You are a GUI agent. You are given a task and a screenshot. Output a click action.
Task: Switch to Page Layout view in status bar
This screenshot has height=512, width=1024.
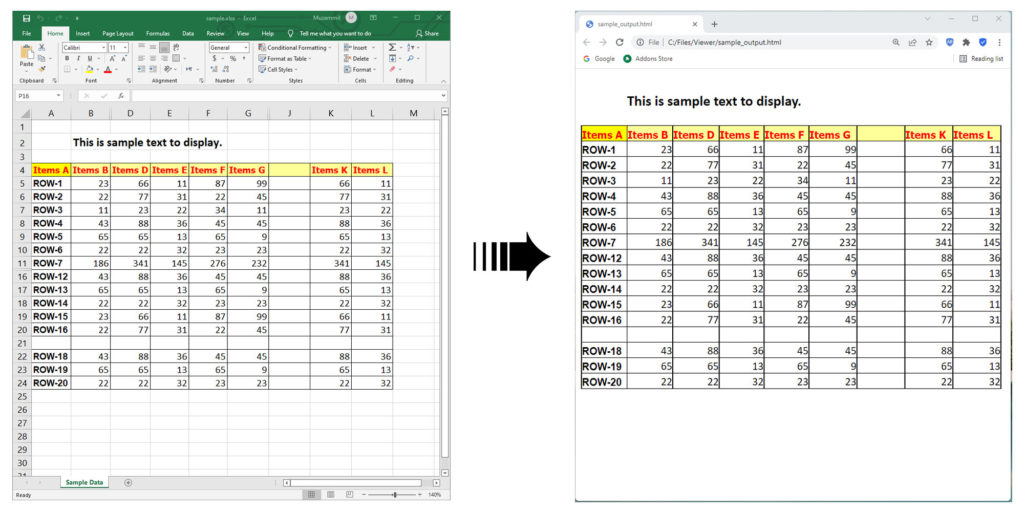331,495
